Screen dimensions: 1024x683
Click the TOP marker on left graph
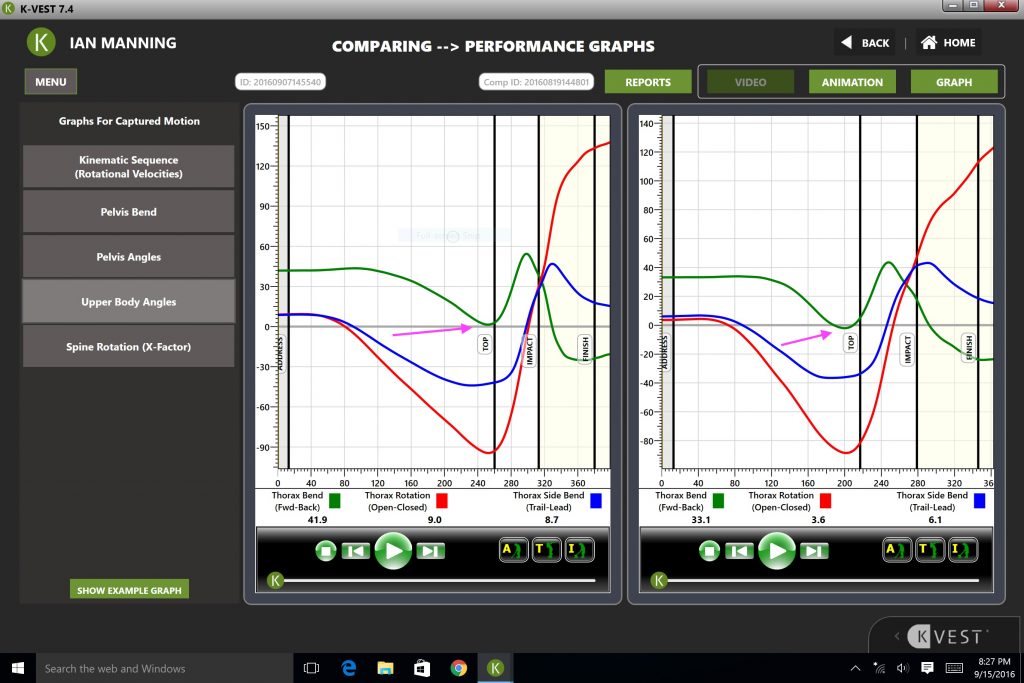point(485,344)
